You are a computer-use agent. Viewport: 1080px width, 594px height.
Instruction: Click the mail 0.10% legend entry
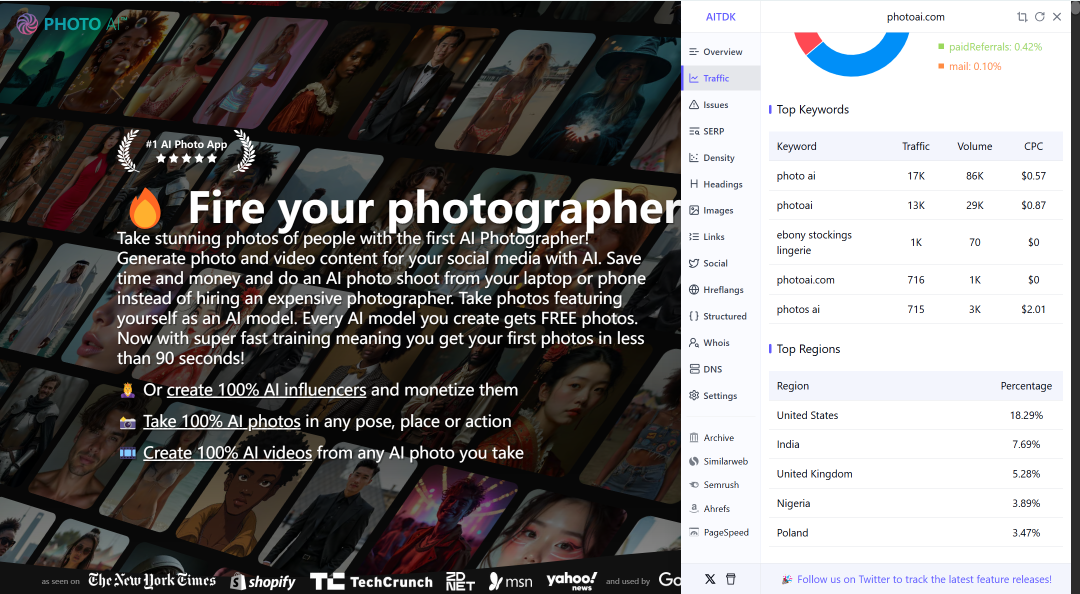coord(970,66)
